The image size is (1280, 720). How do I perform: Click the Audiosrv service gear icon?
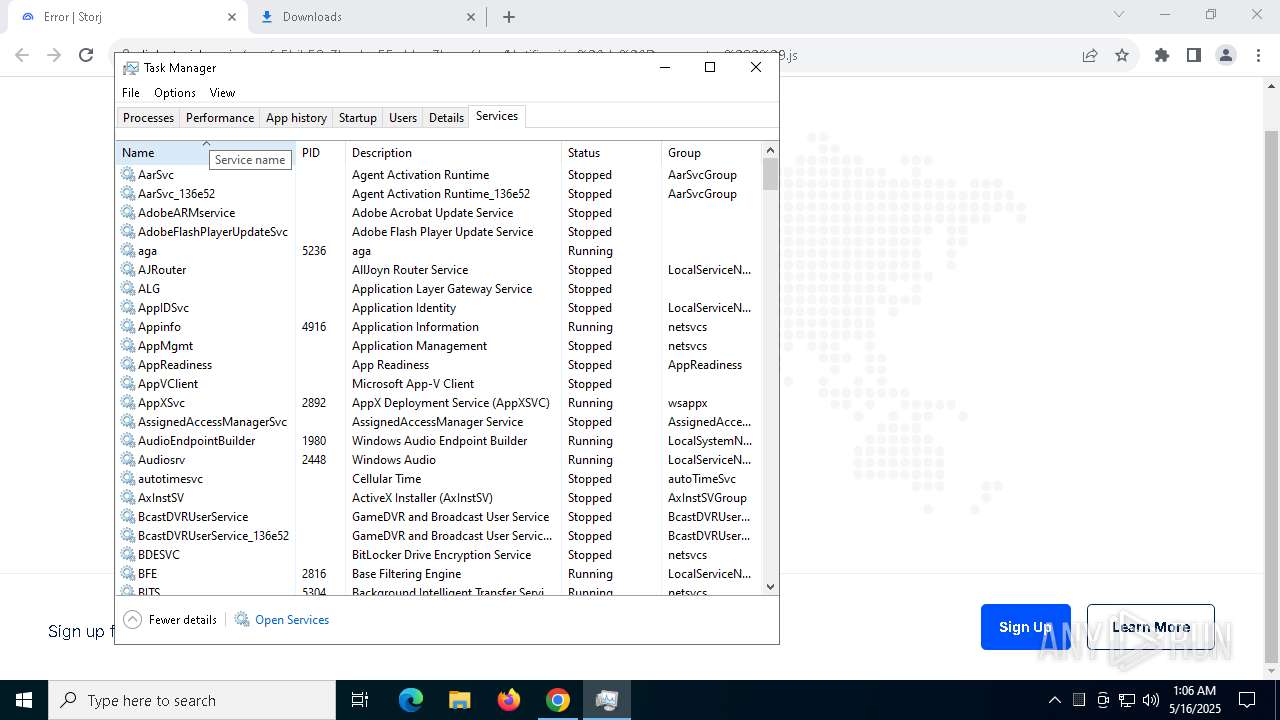click(x=128, y=460)
